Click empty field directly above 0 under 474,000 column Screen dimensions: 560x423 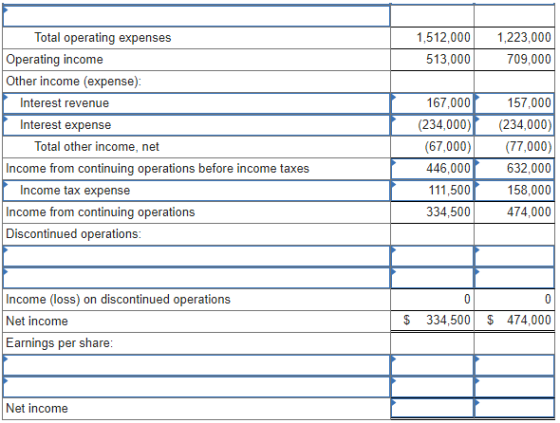514,278
